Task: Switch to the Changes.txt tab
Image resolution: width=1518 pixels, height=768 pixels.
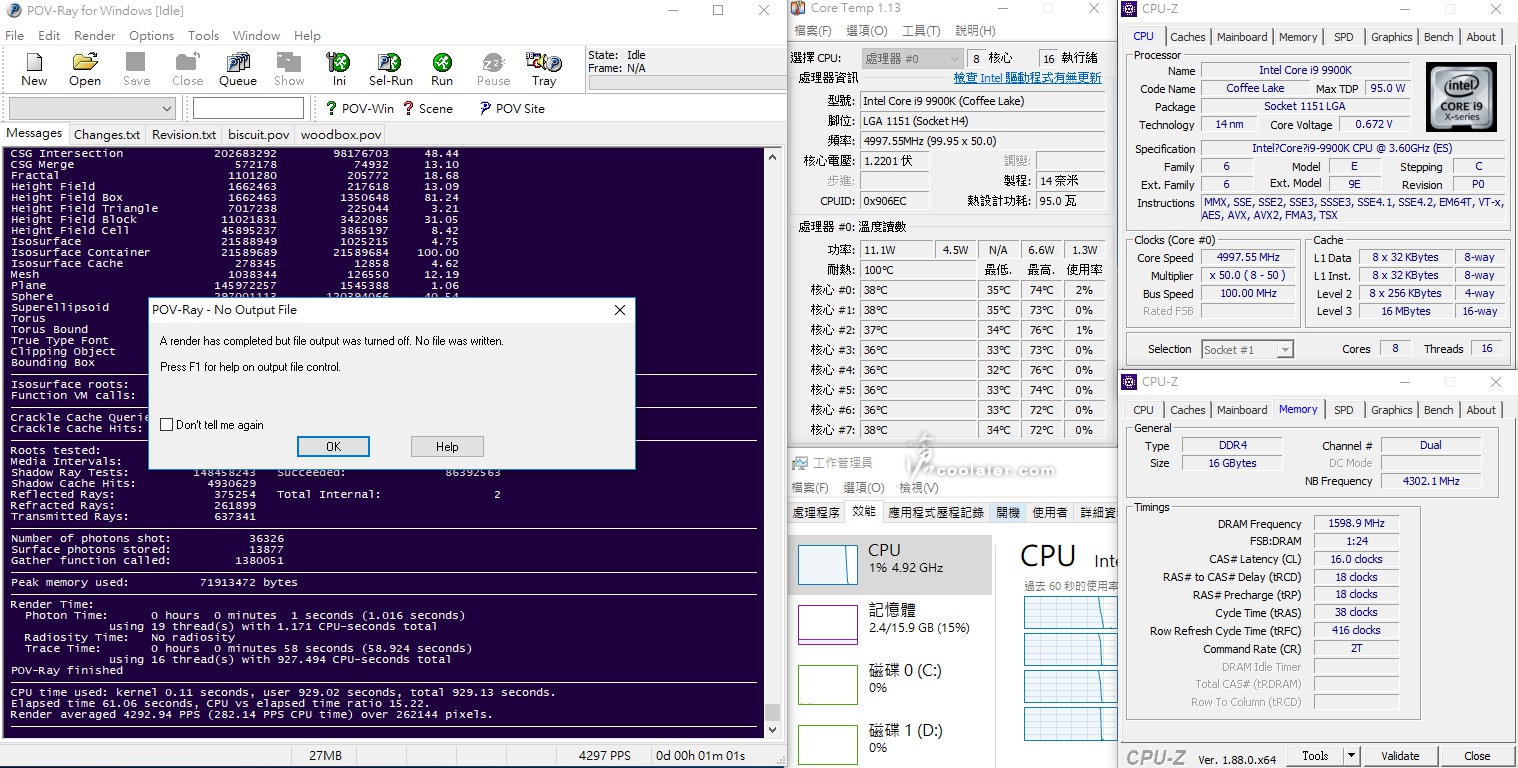Action: point(107,135)
